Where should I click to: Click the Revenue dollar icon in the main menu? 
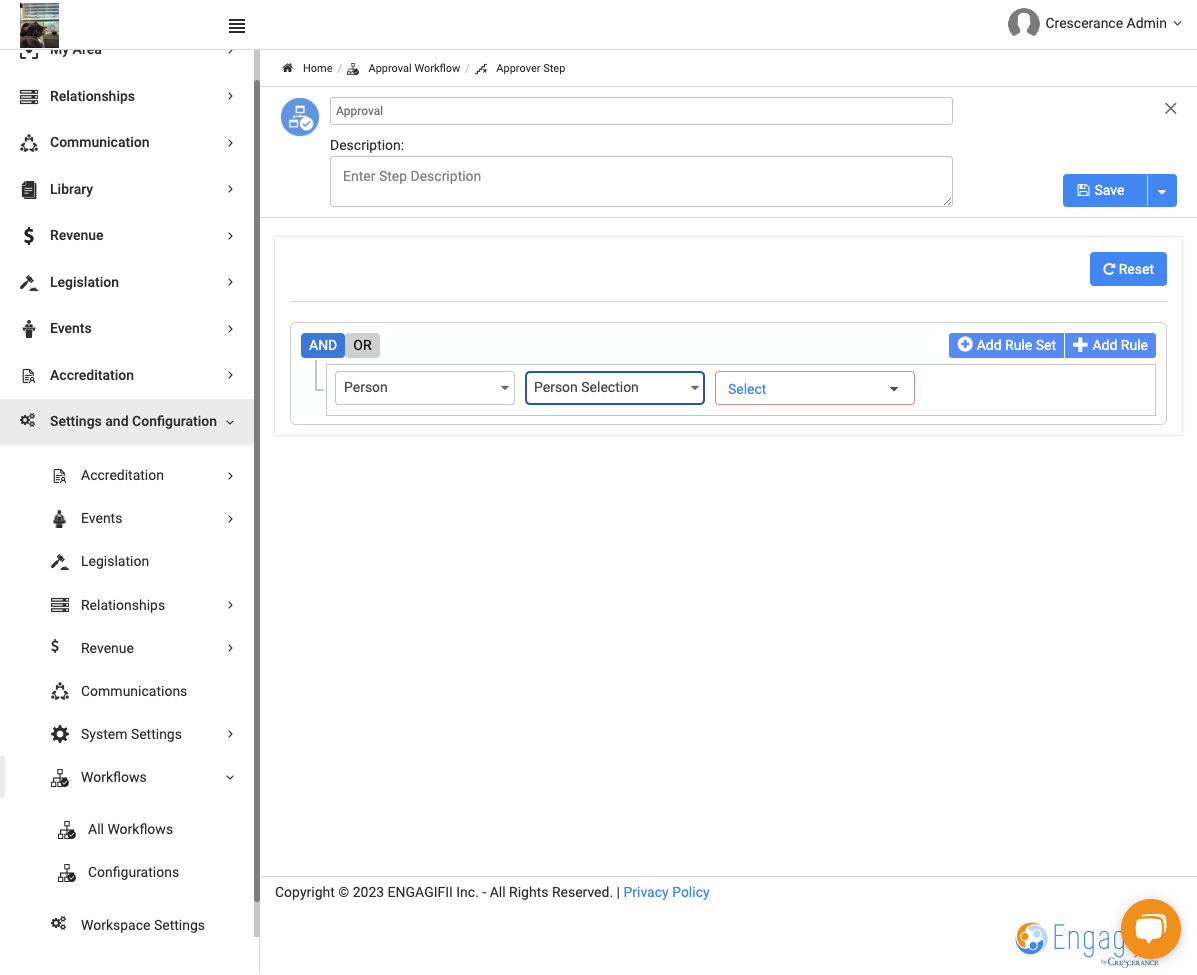29,236
